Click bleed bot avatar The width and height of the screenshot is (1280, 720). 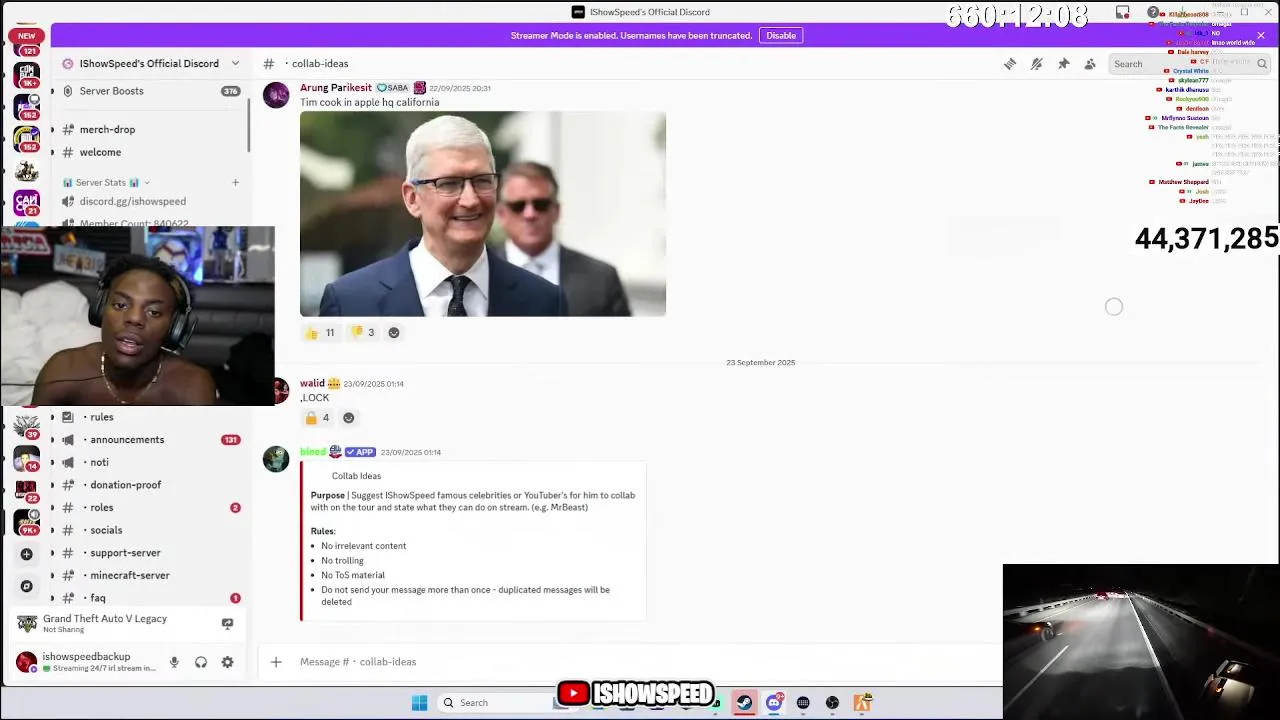pyautogui.click(x=276, y=459)
